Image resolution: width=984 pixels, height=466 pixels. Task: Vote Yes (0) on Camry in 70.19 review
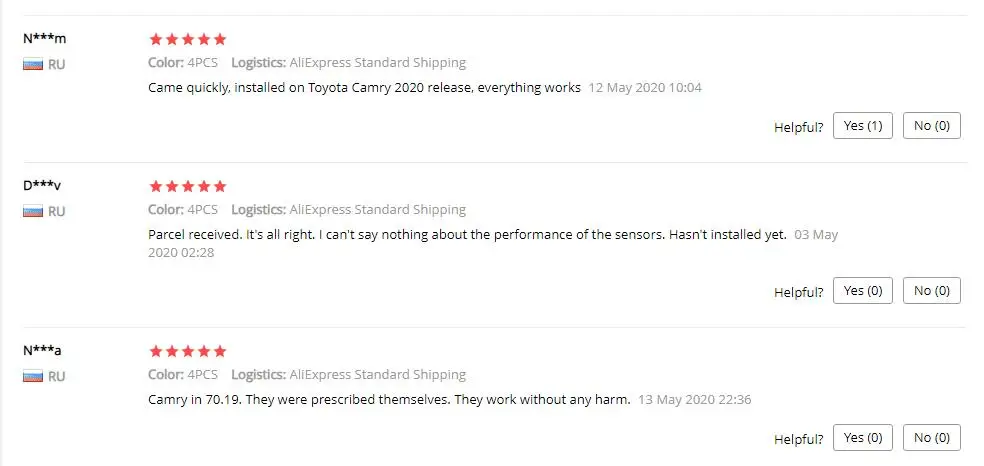[x=862, y=438]
